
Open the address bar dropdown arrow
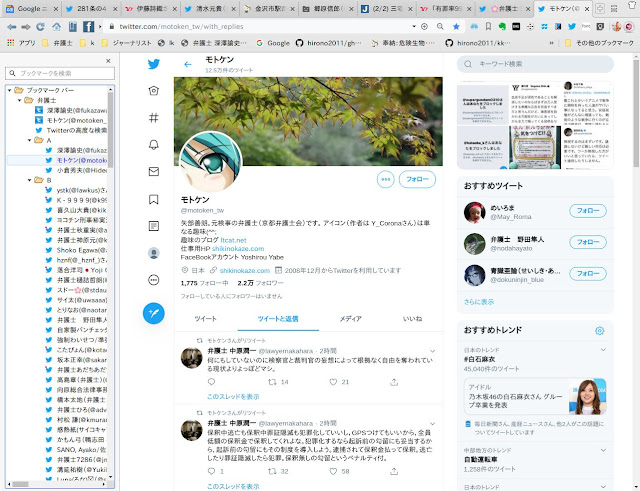414,27
